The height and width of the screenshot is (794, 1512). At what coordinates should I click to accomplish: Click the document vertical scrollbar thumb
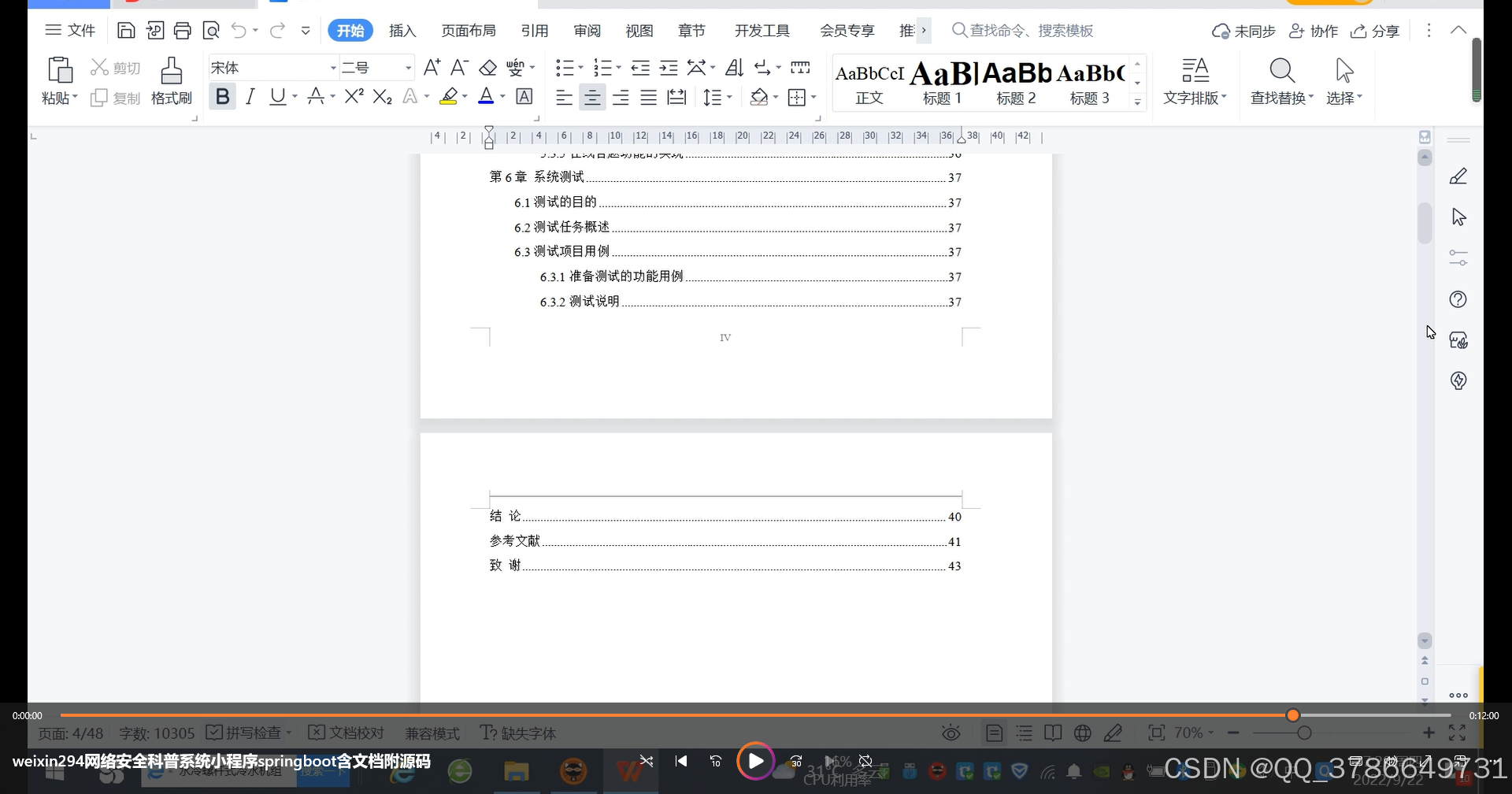[1425, 224]
